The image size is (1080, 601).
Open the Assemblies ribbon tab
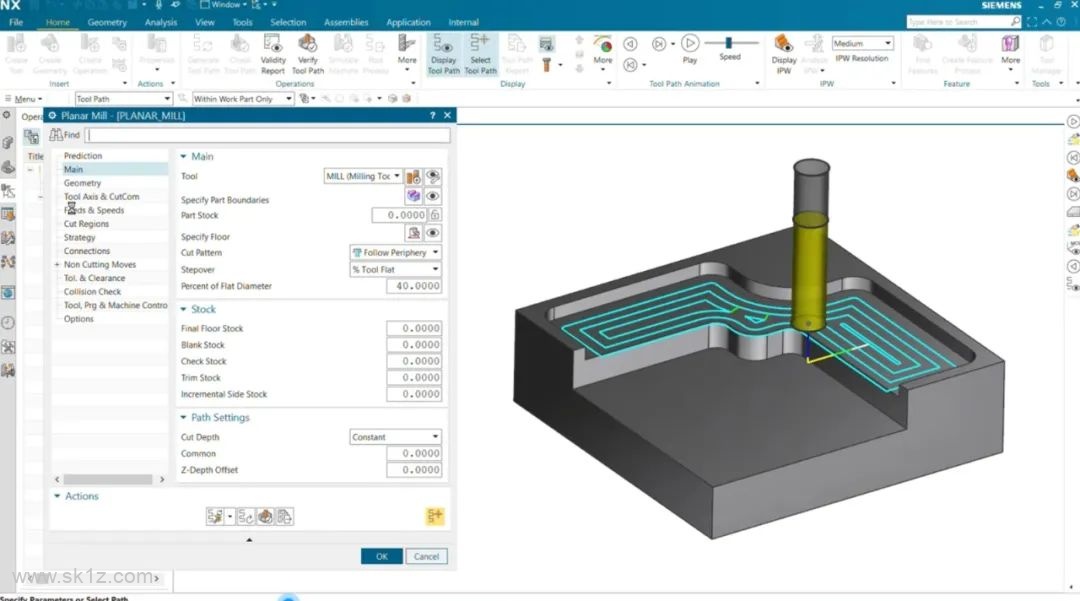346,22
